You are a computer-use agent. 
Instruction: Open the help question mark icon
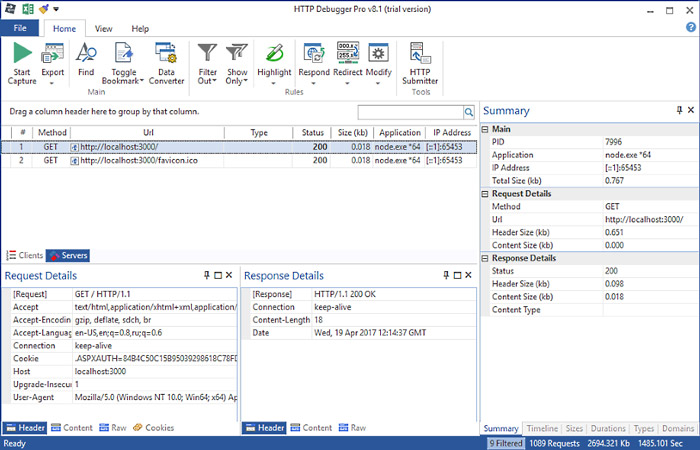point(690,28)
